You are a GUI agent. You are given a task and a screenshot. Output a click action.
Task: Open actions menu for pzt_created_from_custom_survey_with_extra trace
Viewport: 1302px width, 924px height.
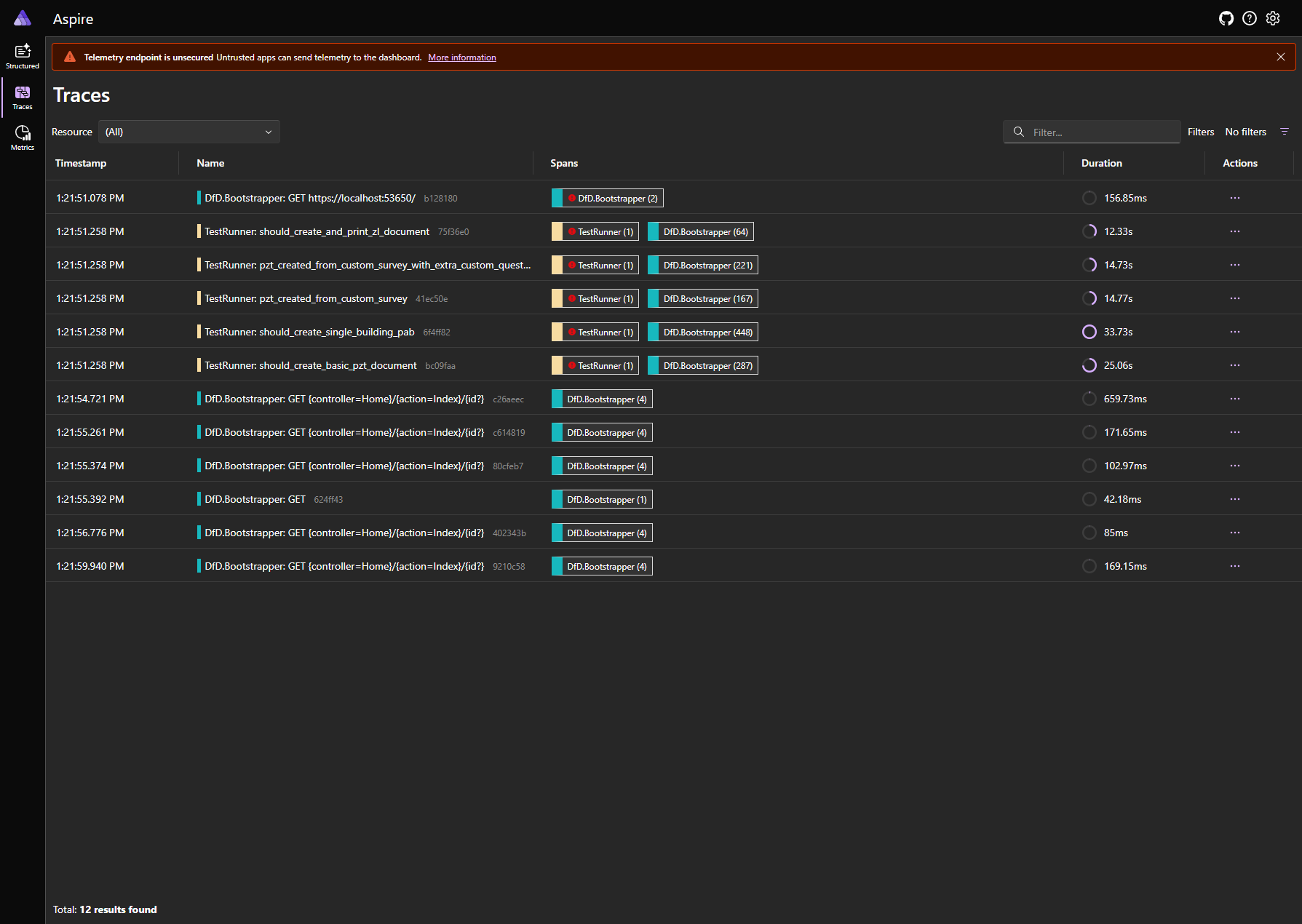[x=1235, y=265]
